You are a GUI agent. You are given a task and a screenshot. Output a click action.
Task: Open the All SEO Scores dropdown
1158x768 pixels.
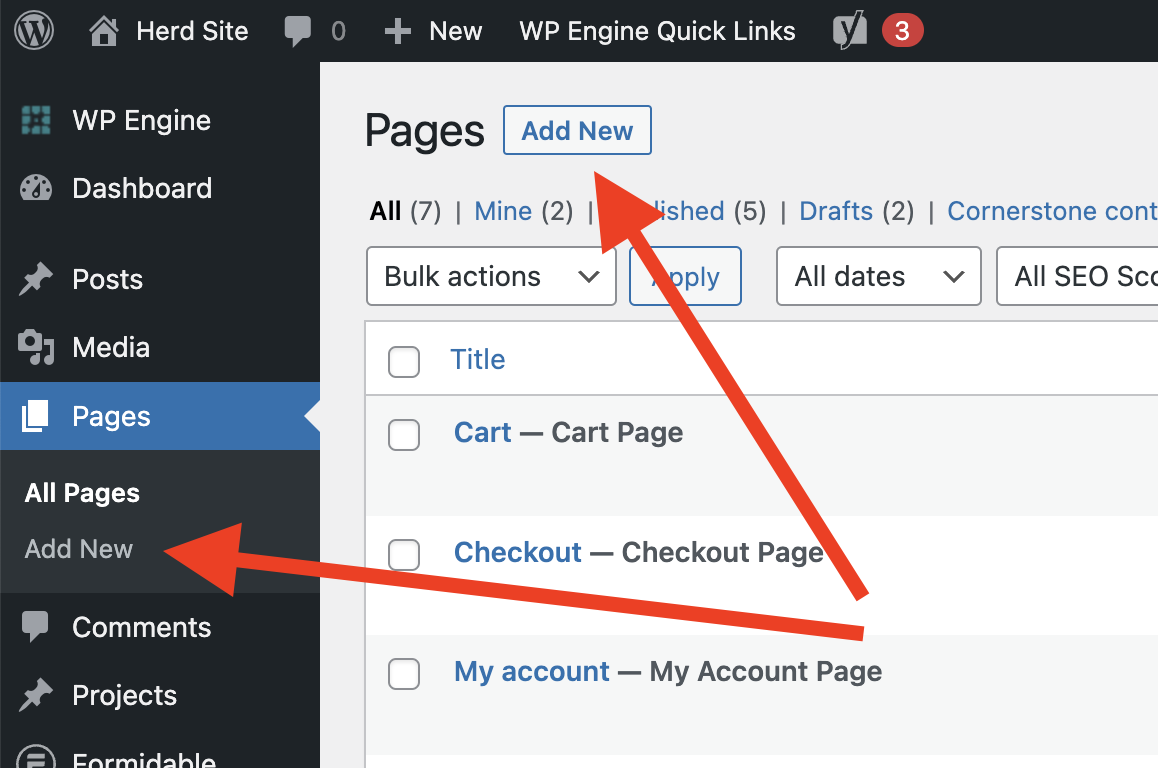click(1078, 277)
